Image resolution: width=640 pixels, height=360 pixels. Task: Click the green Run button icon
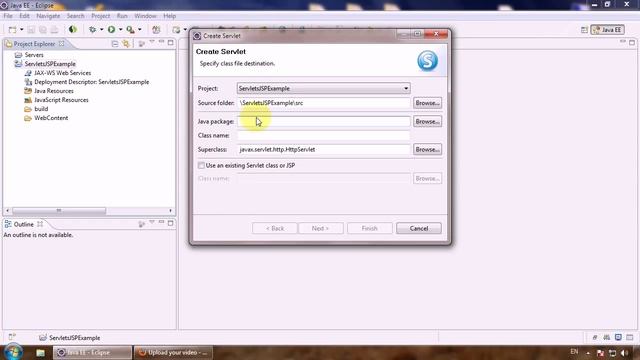click(x=111, y=29)
